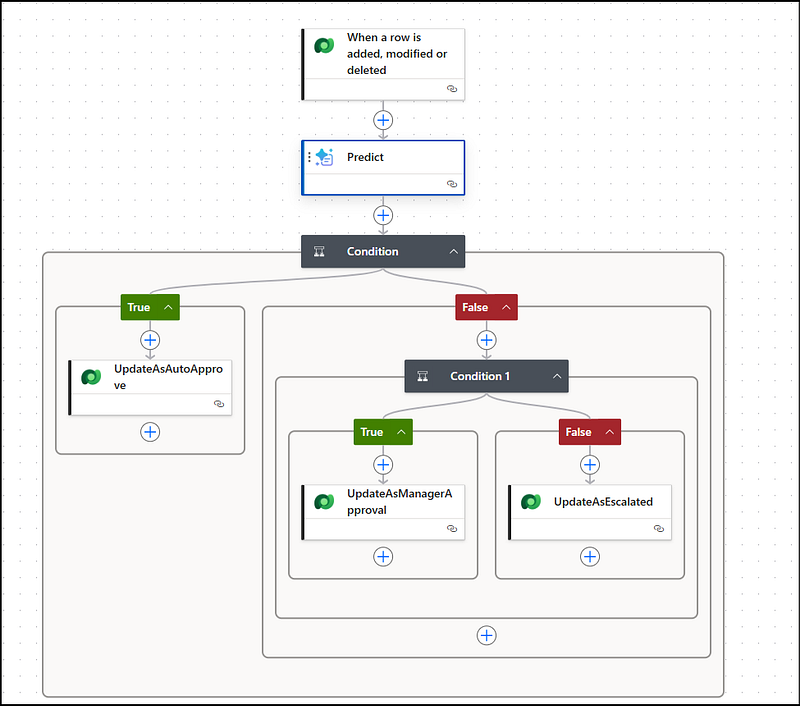Open the UpdateAsManagerApproval action card

(x=383, y=512)
